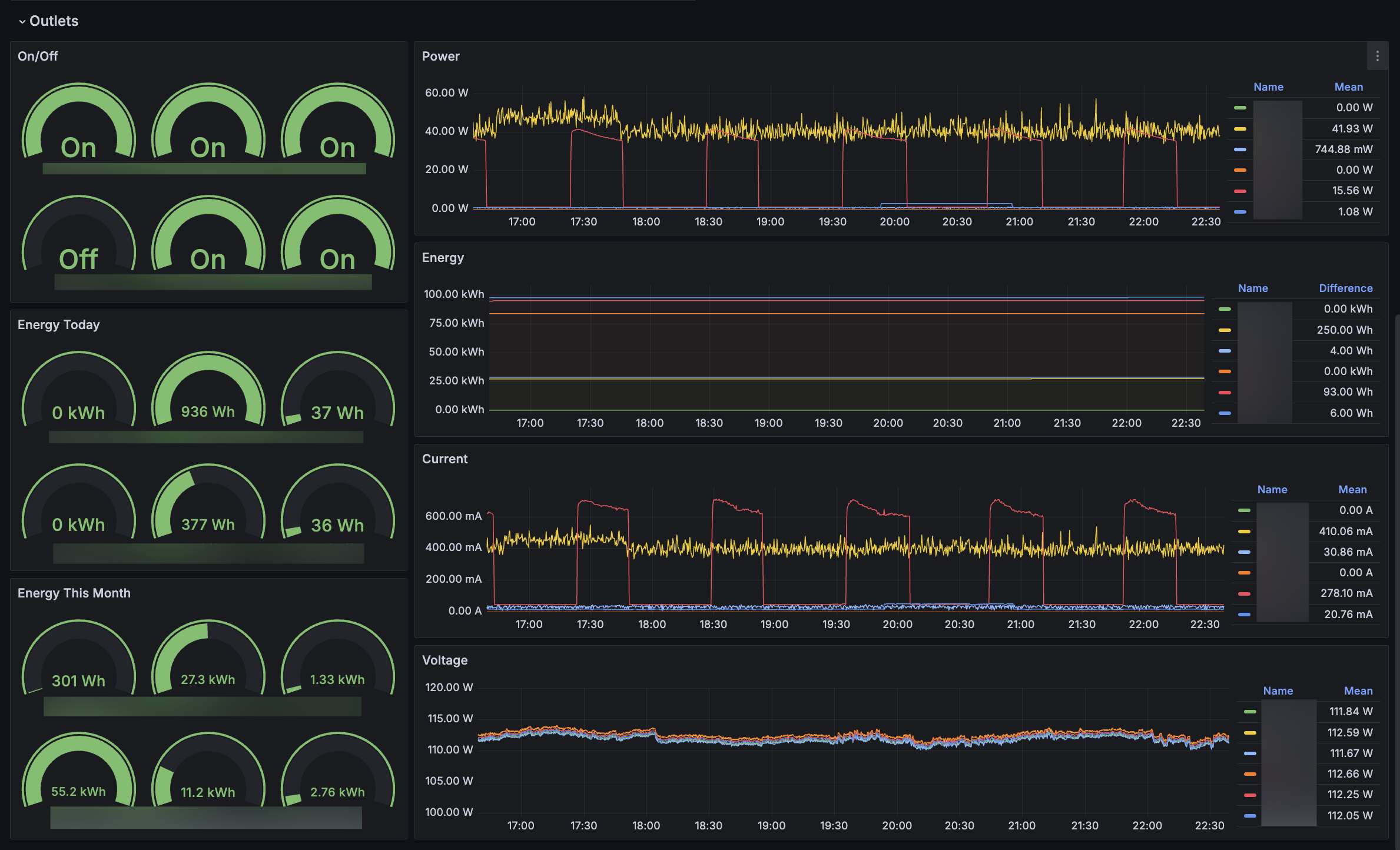Click red 278.10 mA swatch in Current legend
The height and width of the screenshot is (850, 1400).
(x=1244, y=593)
